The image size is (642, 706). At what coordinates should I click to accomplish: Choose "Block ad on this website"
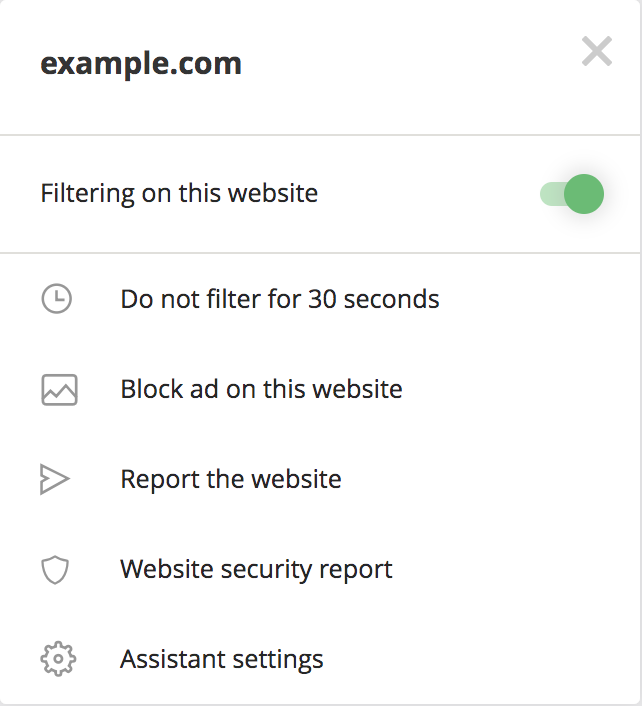coord(261,389)
